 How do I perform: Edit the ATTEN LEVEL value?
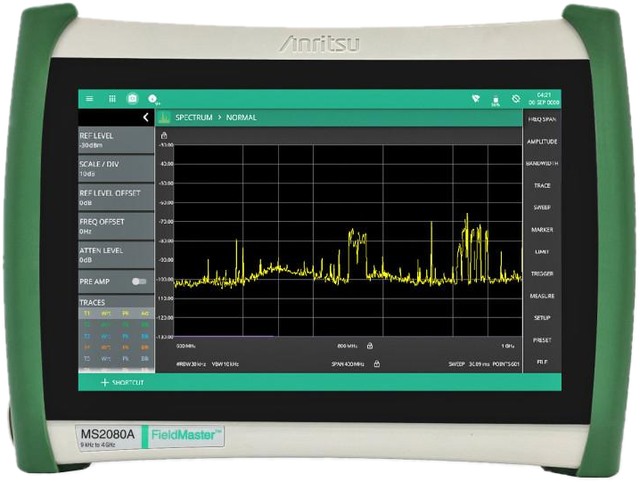[x=116, y=255]
